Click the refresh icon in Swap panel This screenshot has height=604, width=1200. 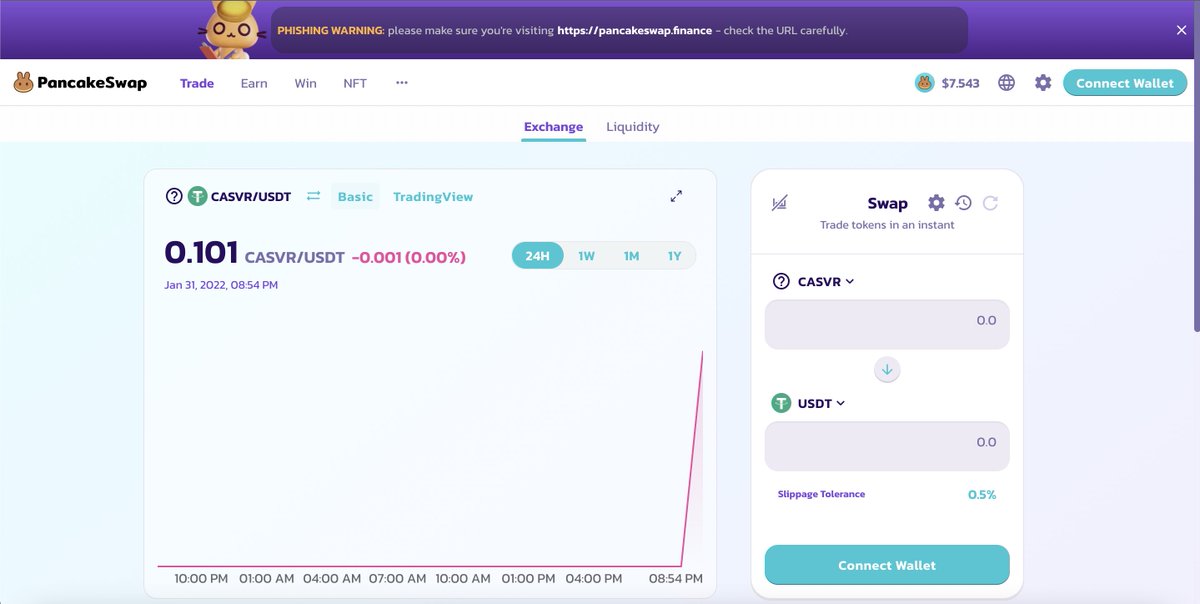(990, 203)
